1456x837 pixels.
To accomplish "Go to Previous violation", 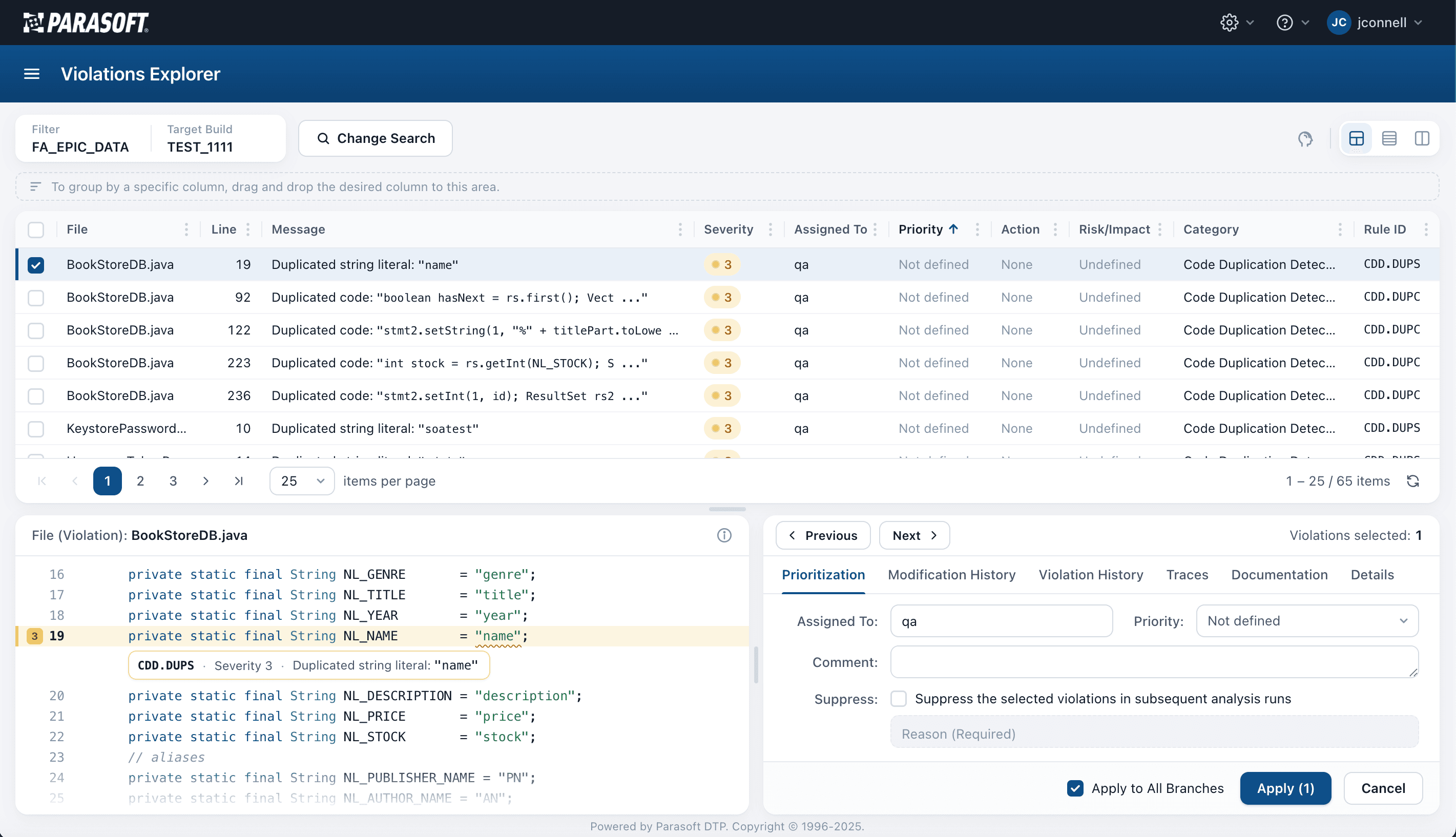I will pyautogui.click(x=823, y=535).
